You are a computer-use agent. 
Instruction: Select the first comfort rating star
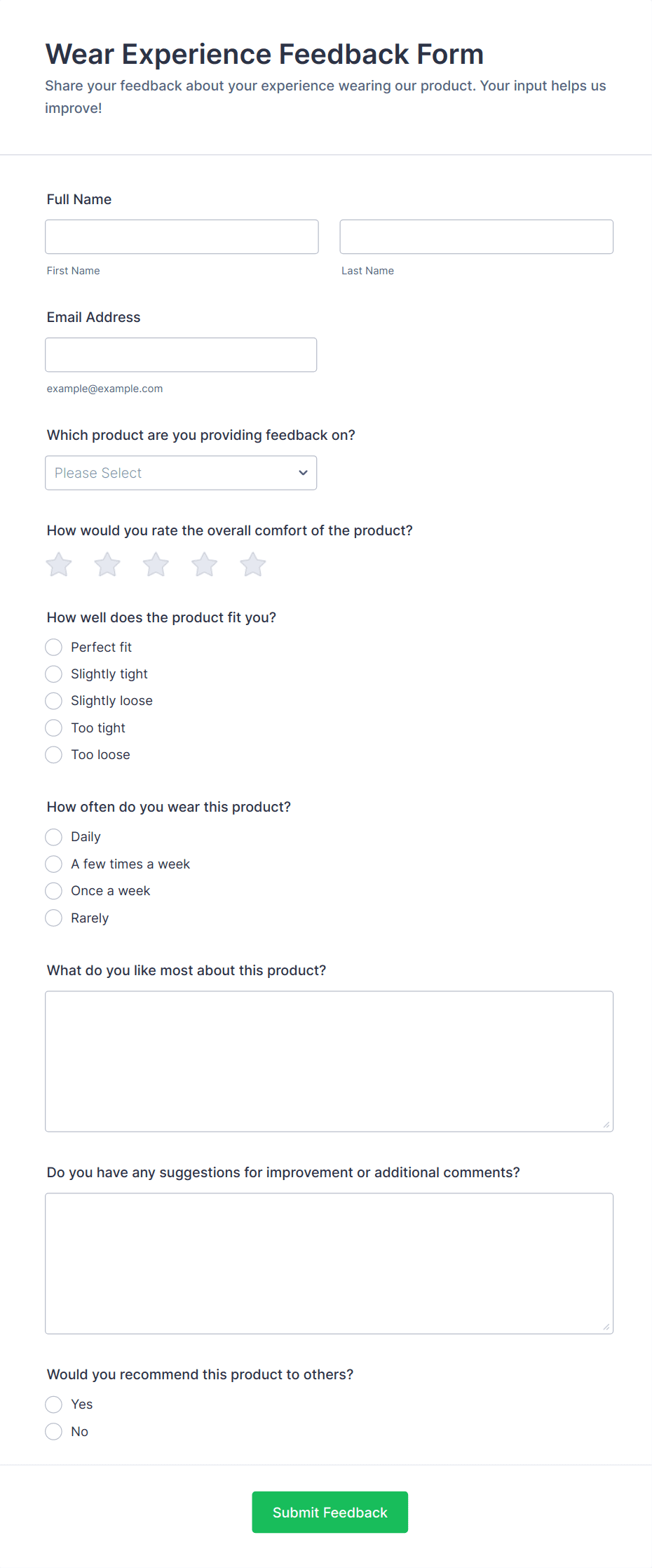tap(59, 564)
